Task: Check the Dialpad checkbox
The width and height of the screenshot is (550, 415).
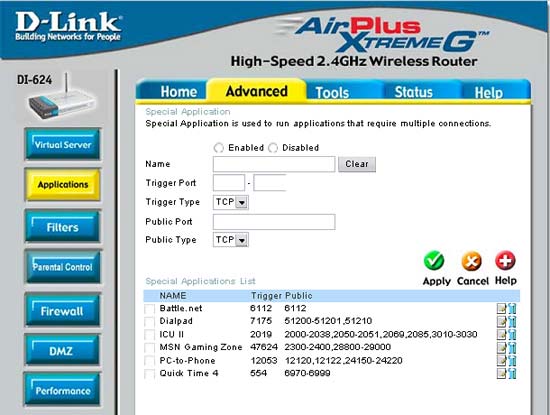Action: [x=149, y=322]
